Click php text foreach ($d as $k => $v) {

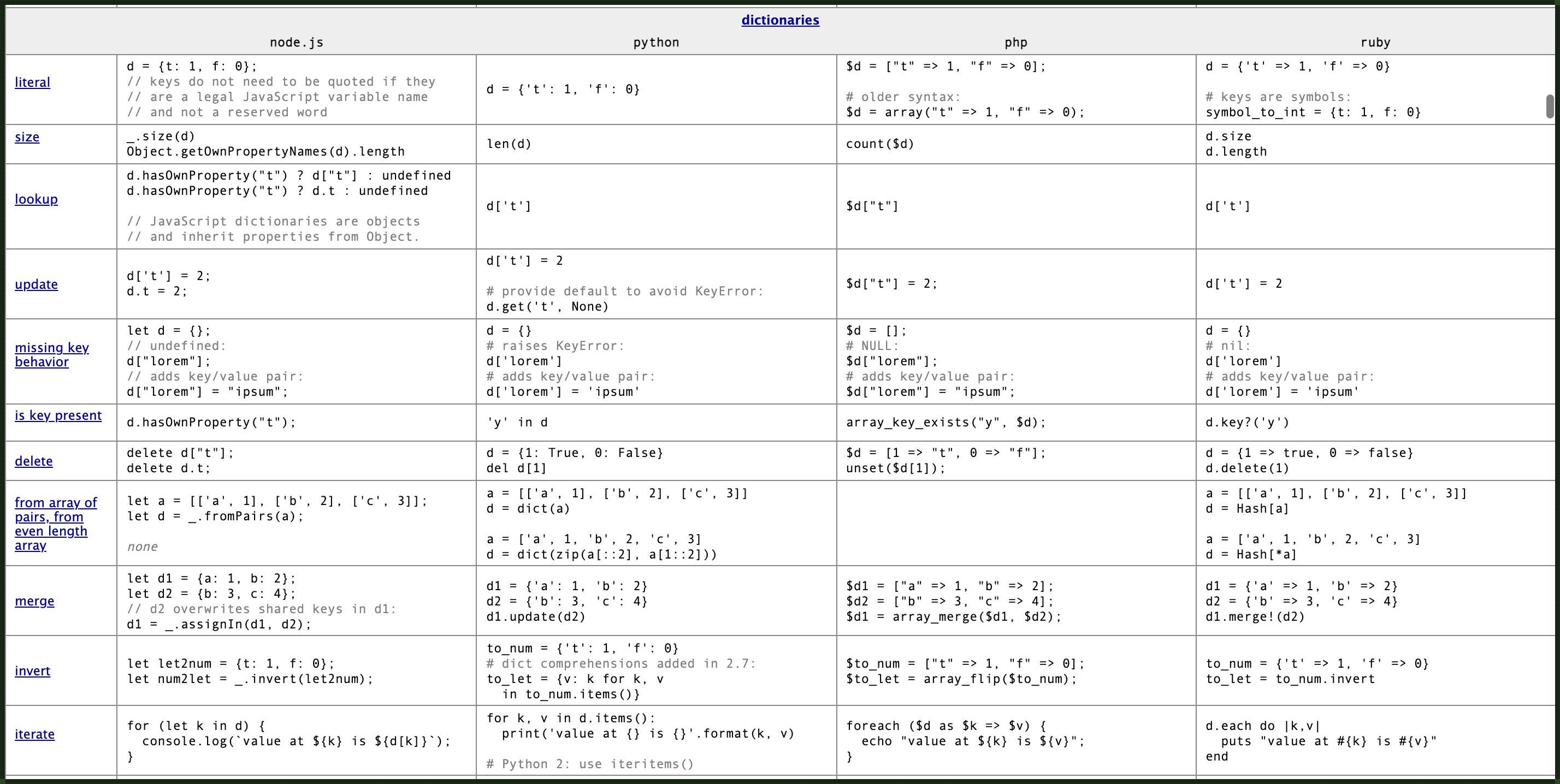(x=946, y=726)
